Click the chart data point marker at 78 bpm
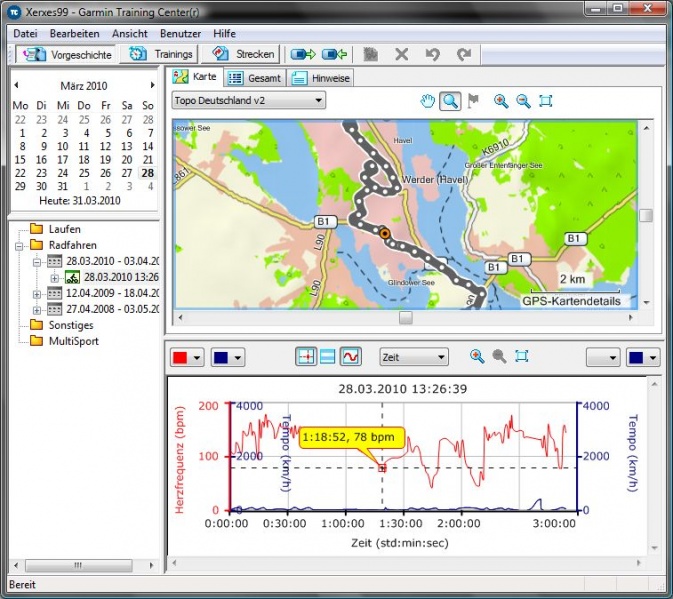Screen dimensions: 673x599 pos(382,468)
